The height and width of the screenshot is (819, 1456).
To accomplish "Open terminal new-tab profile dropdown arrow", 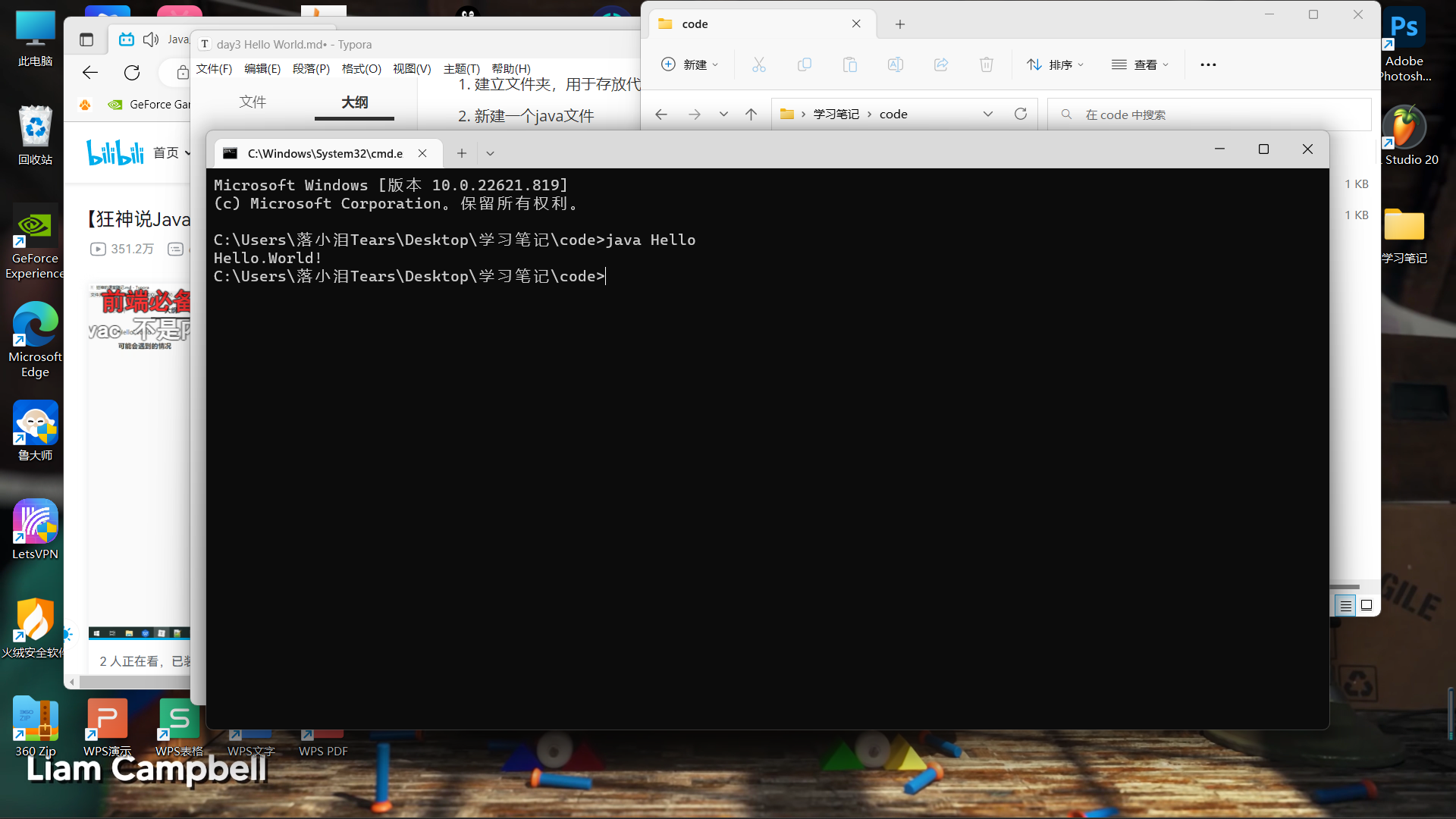I will (490, 153).
